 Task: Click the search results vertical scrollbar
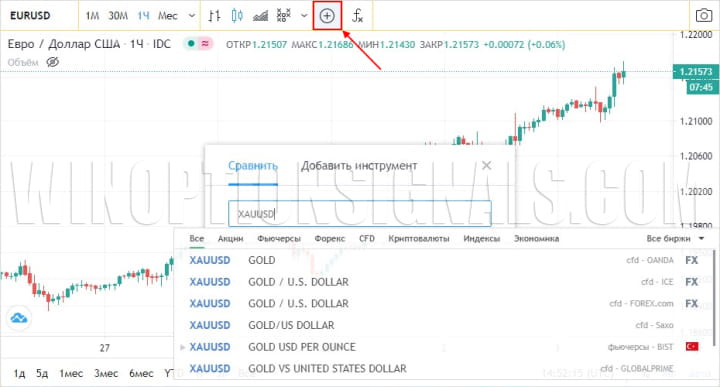[714, 298]
